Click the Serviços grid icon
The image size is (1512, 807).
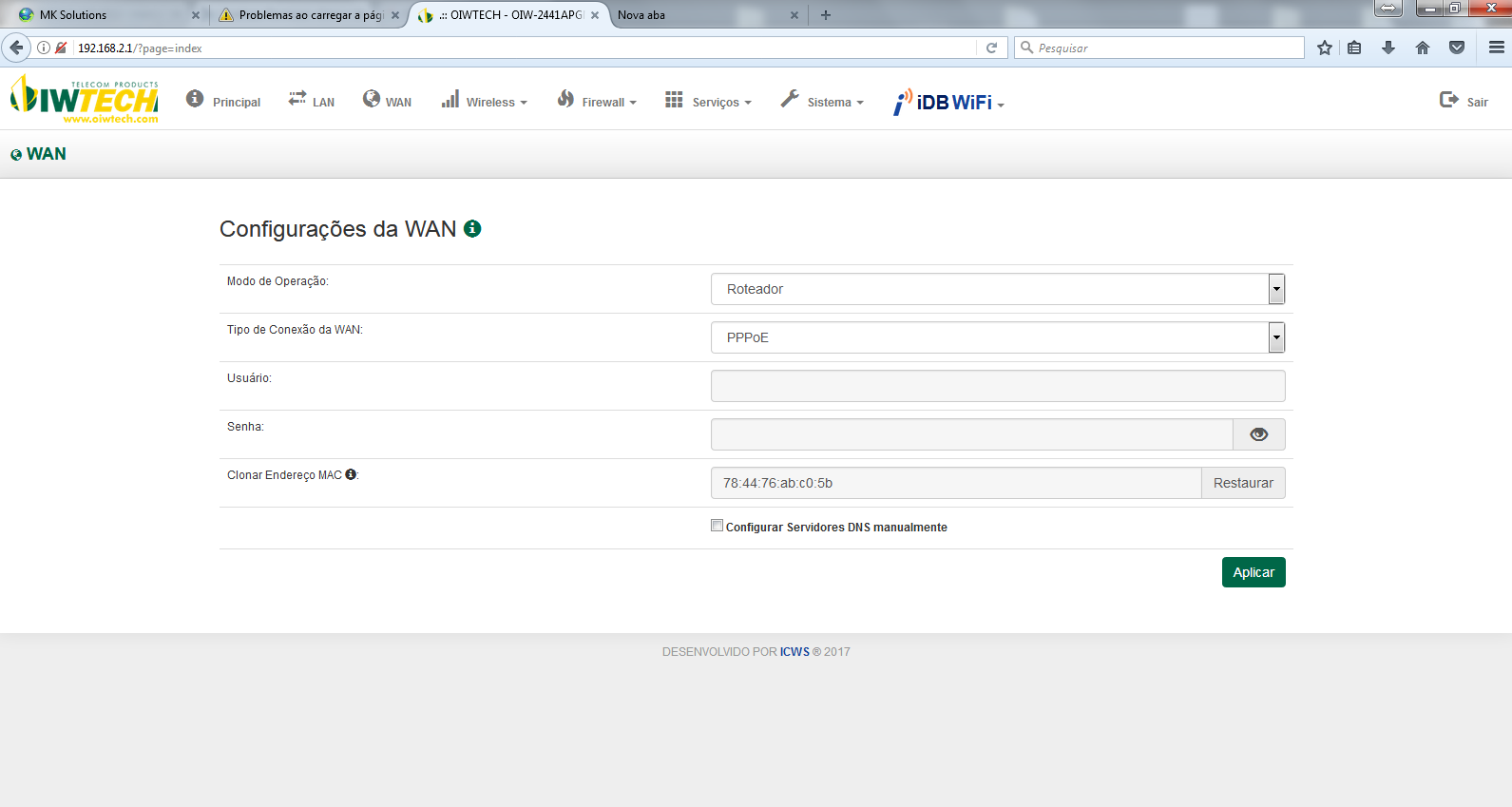pyautogui.click(x=674, y=99)
